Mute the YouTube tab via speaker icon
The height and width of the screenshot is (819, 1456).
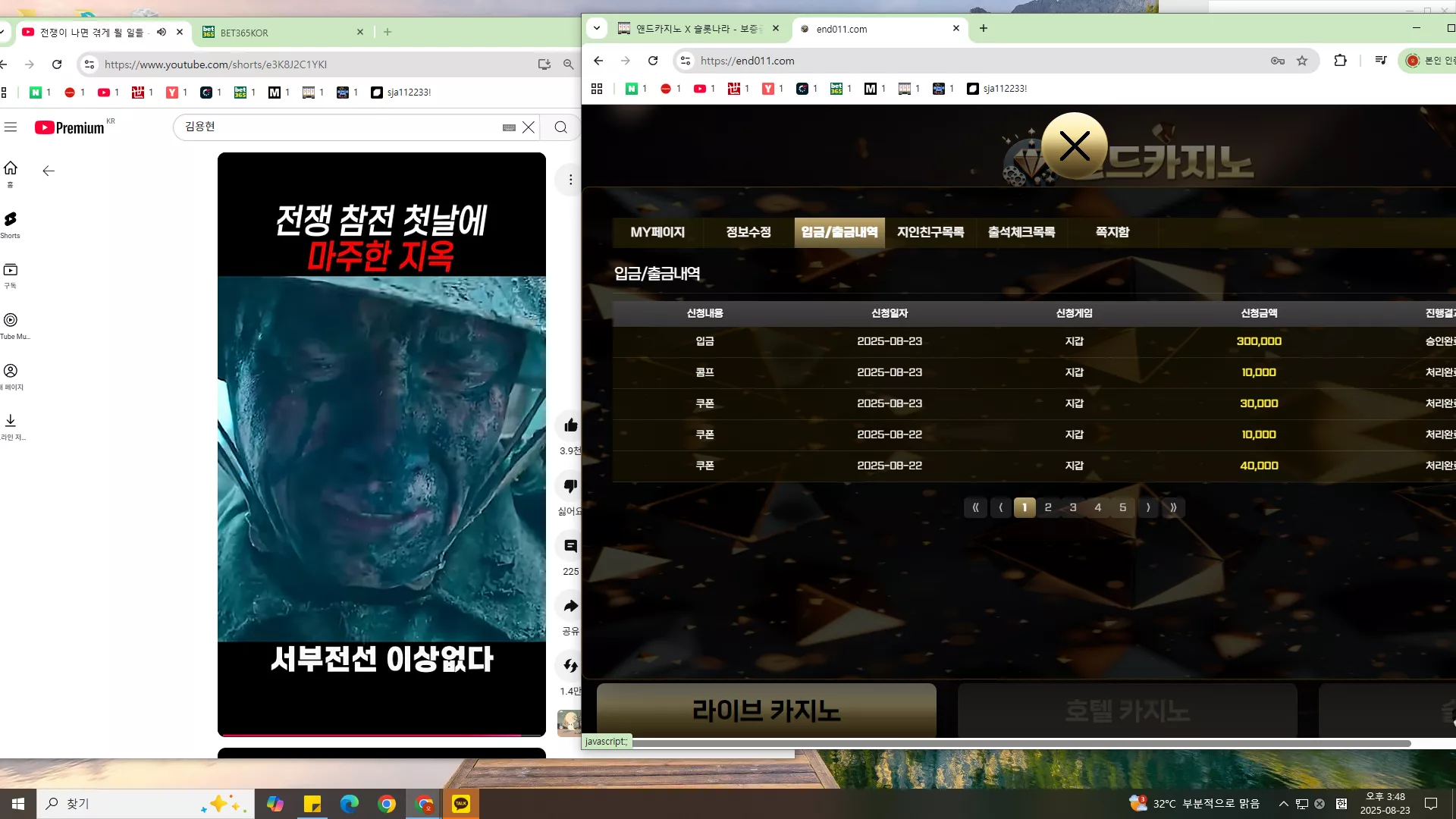162,32
